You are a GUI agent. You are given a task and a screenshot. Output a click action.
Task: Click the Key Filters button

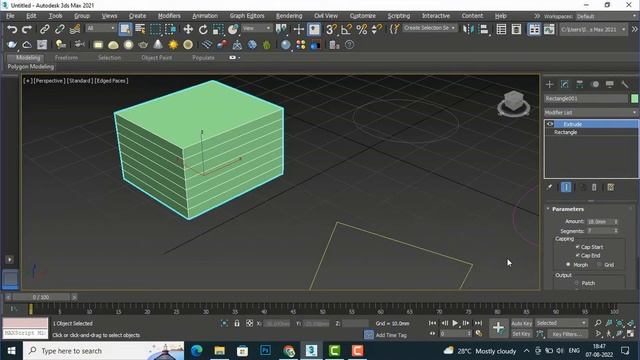click(567, 334)
